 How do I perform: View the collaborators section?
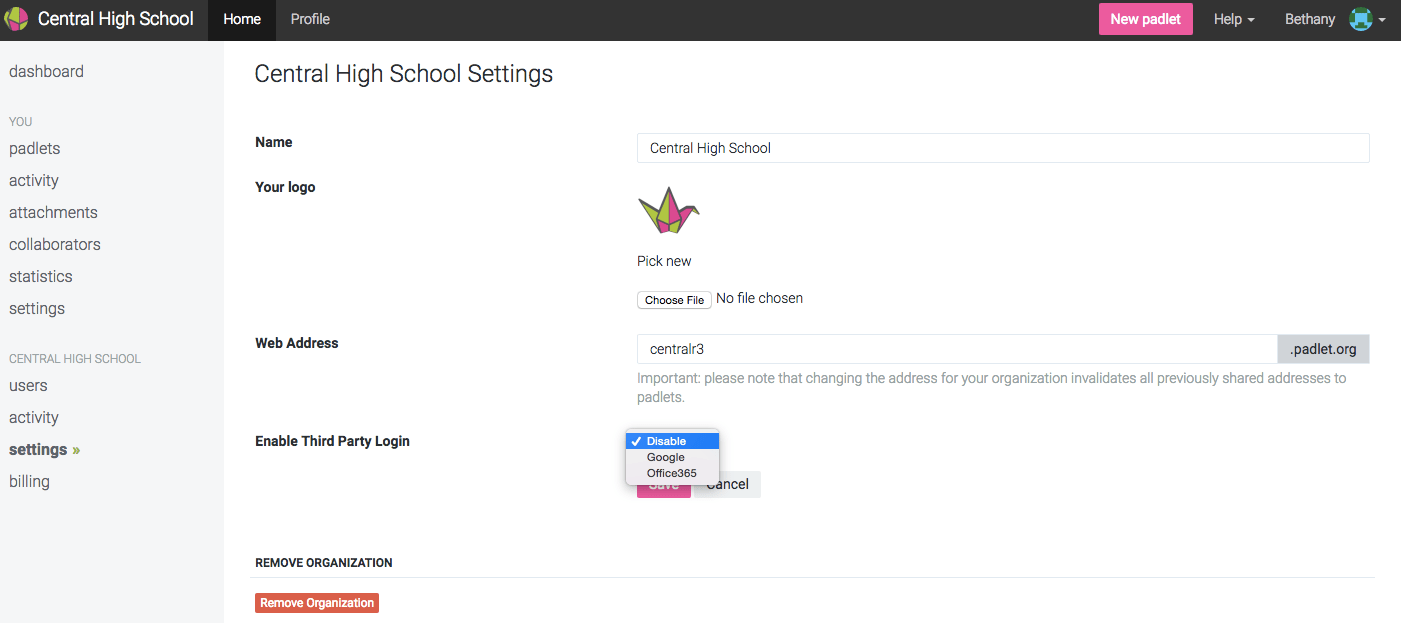click(x=54, y=244)
